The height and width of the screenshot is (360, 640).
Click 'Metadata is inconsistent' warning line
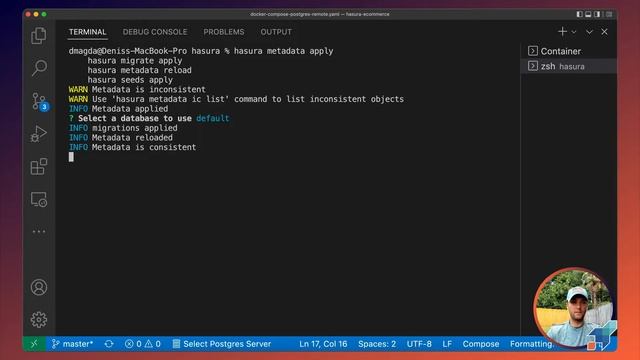click(x=137, y=89)
